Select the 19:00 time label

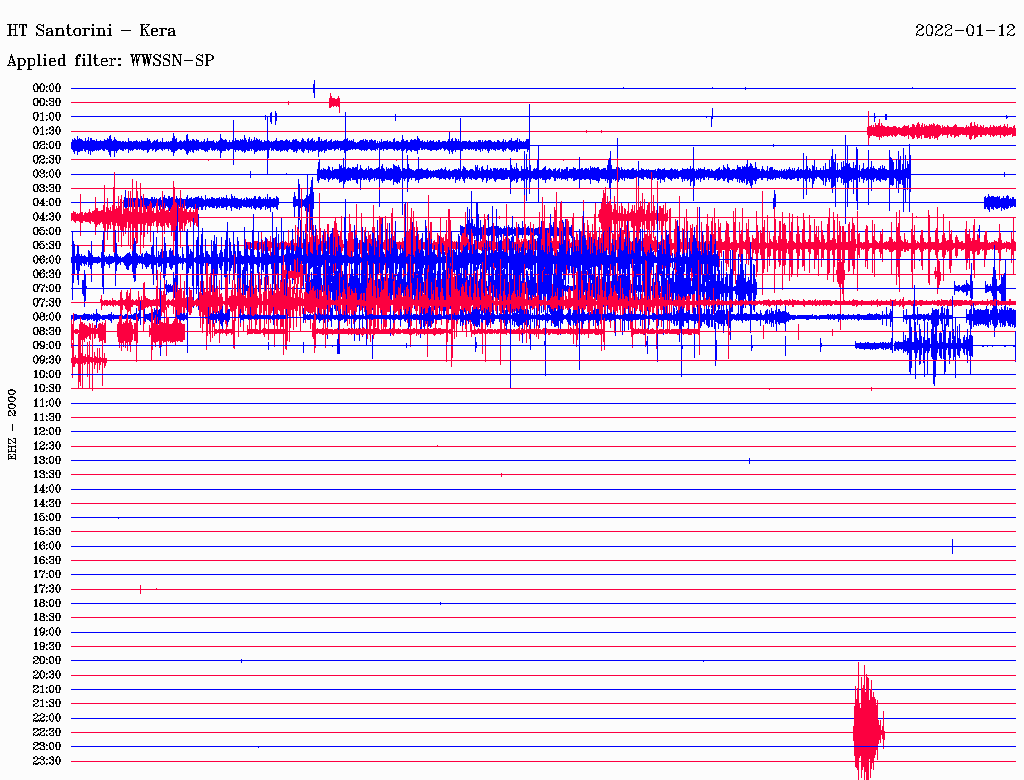tap(47, 632)
